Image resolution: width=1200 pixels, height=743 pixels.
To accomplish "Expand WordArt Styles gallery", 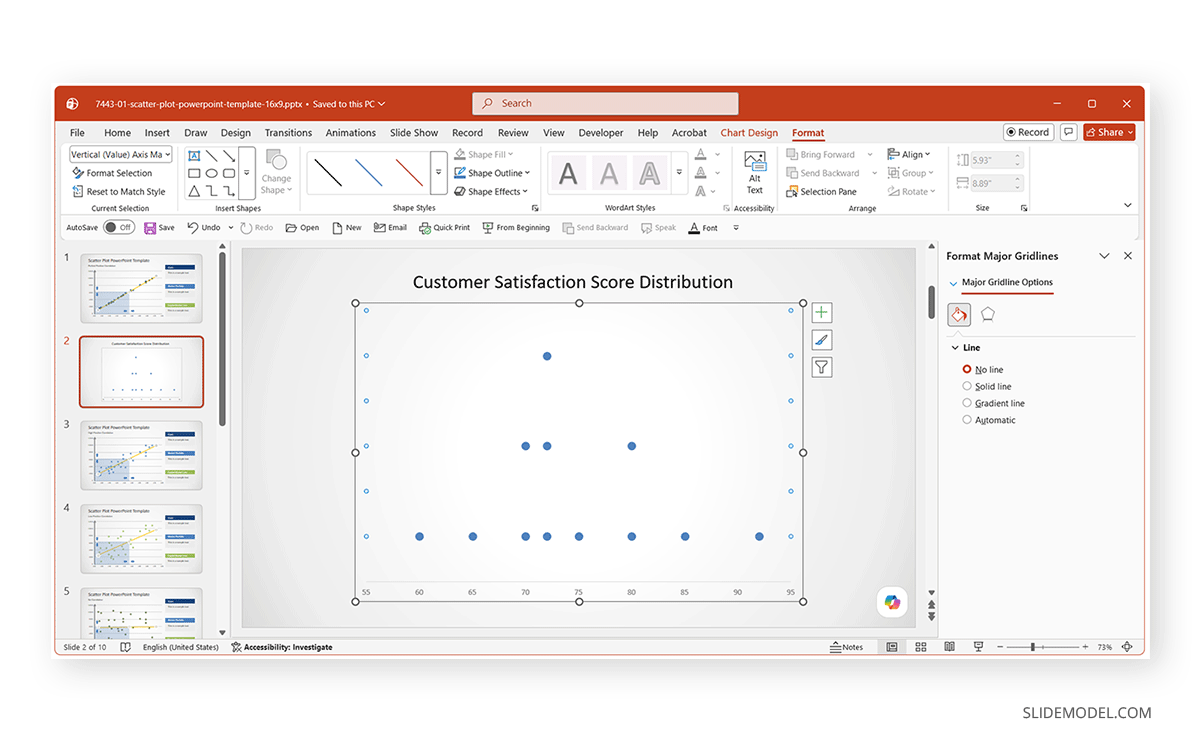I will click(x=681, y=172).
